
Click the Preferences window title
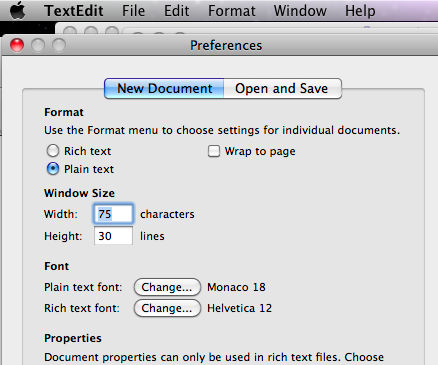click(x=226, y=45)
